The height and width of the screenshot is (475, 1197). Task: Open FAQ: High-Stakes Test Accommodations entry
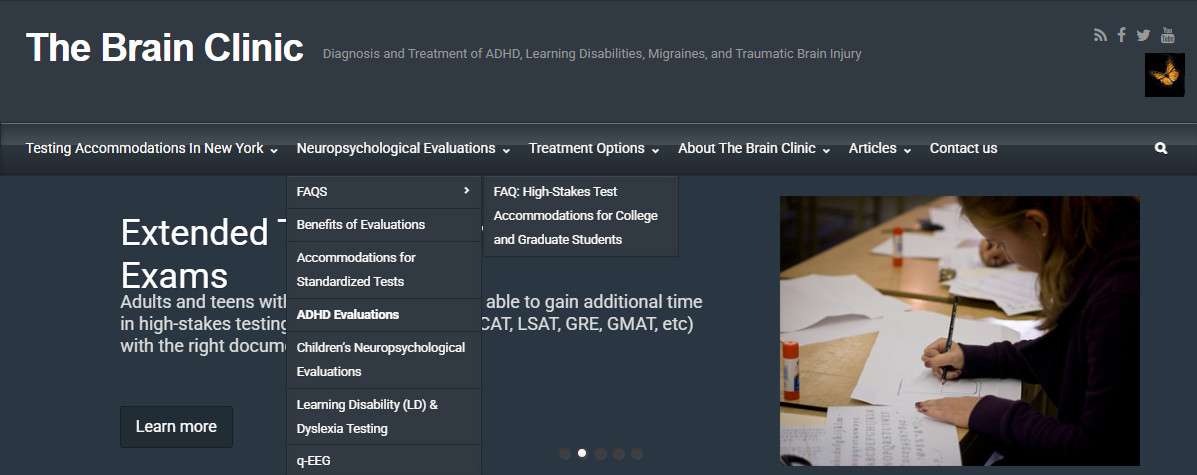pos(580,215)
